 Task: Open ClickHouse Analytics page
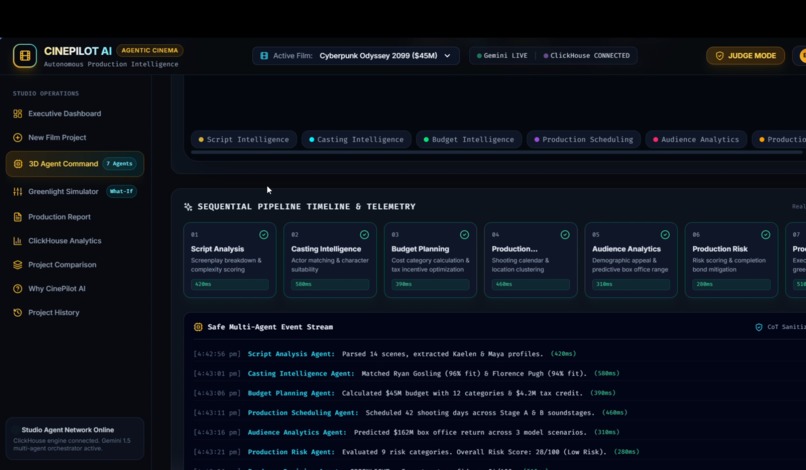[x=75, y=241]
